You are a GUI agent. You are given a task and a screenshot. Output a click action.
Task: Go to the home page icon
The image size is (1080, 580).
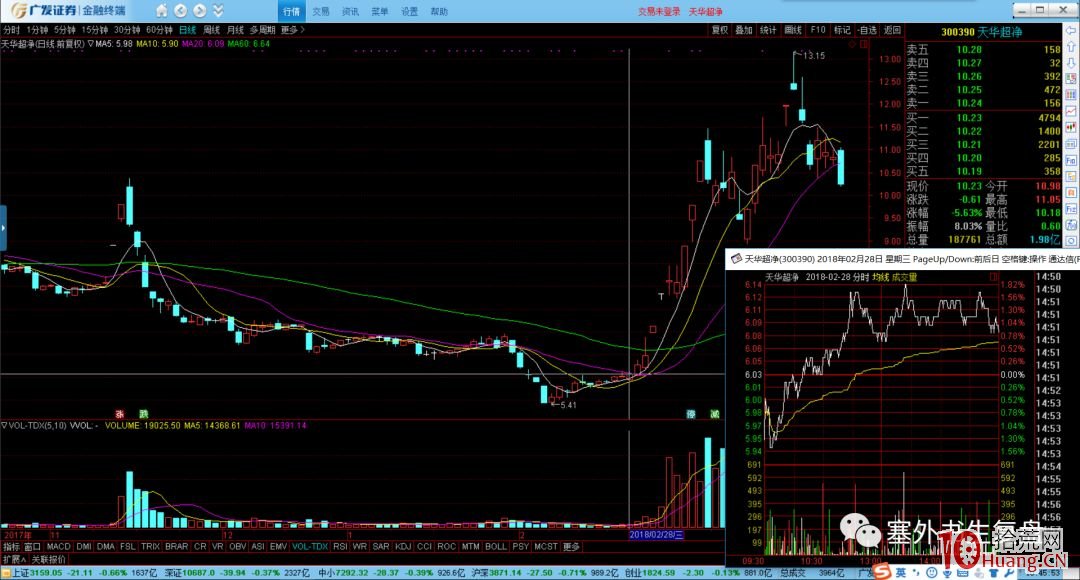[161, 10]
